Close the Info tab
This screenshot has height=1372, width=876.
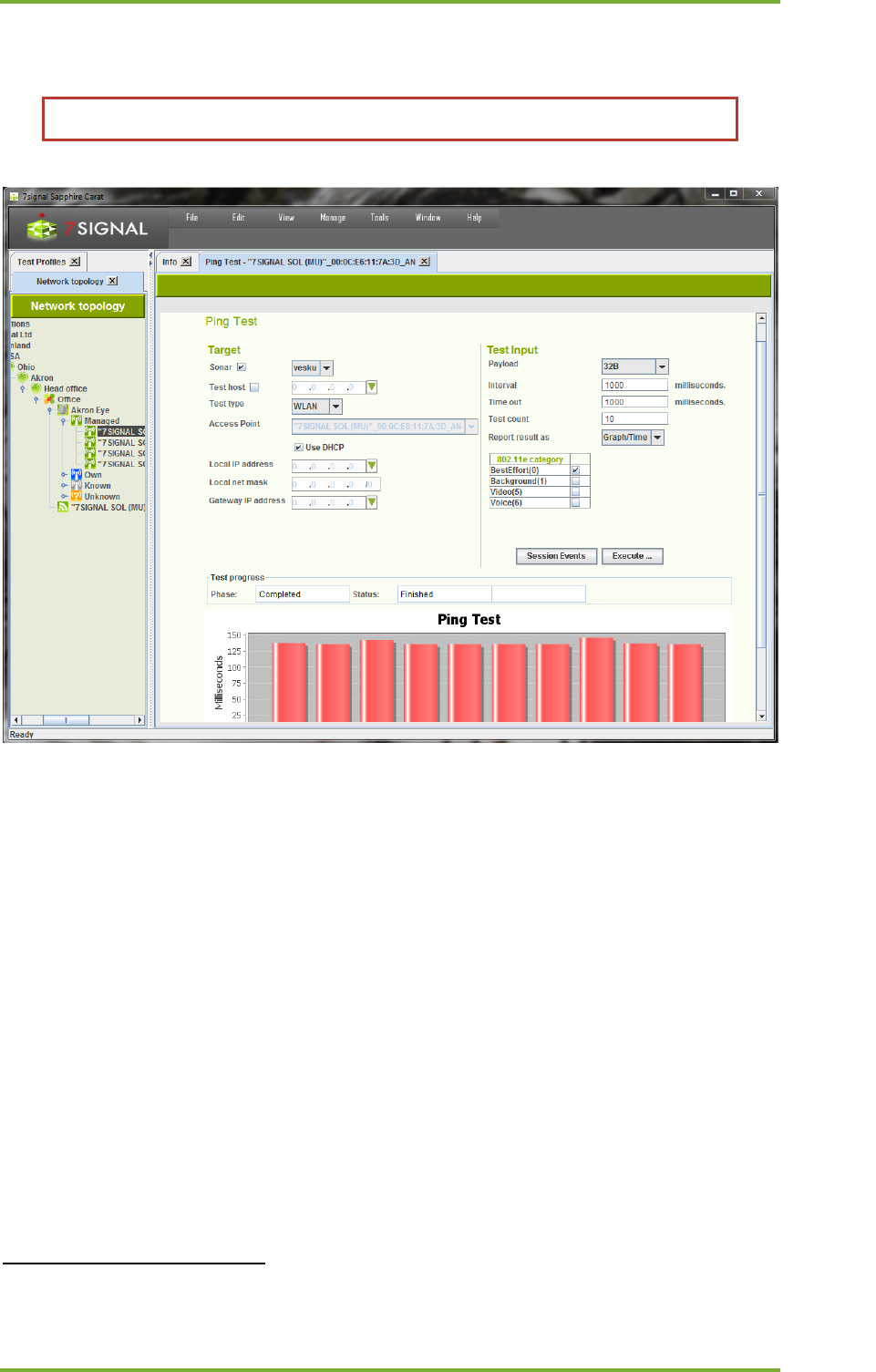[186, 262]
